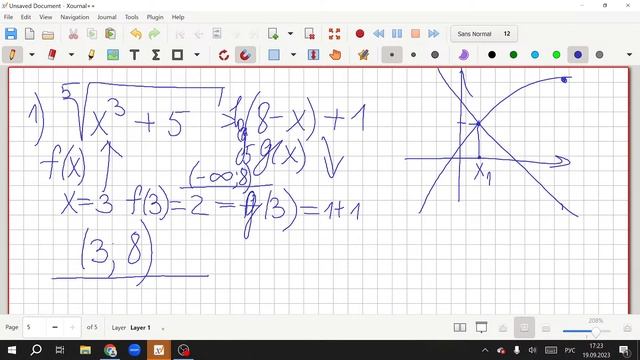Screen dimensions: 640x360
Task: Select the Pen tool
Action: (x=12, y=55)
